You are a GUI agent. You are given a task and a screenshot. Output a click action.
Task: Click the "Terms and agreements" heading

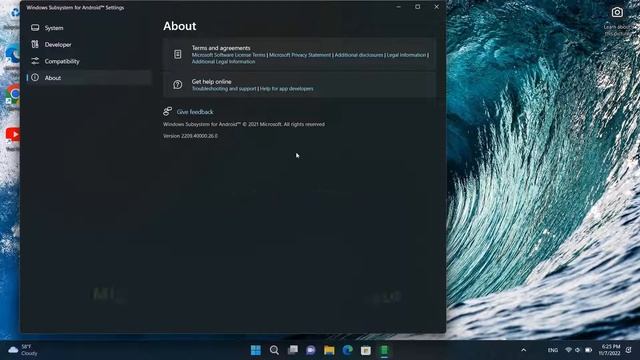221,48
